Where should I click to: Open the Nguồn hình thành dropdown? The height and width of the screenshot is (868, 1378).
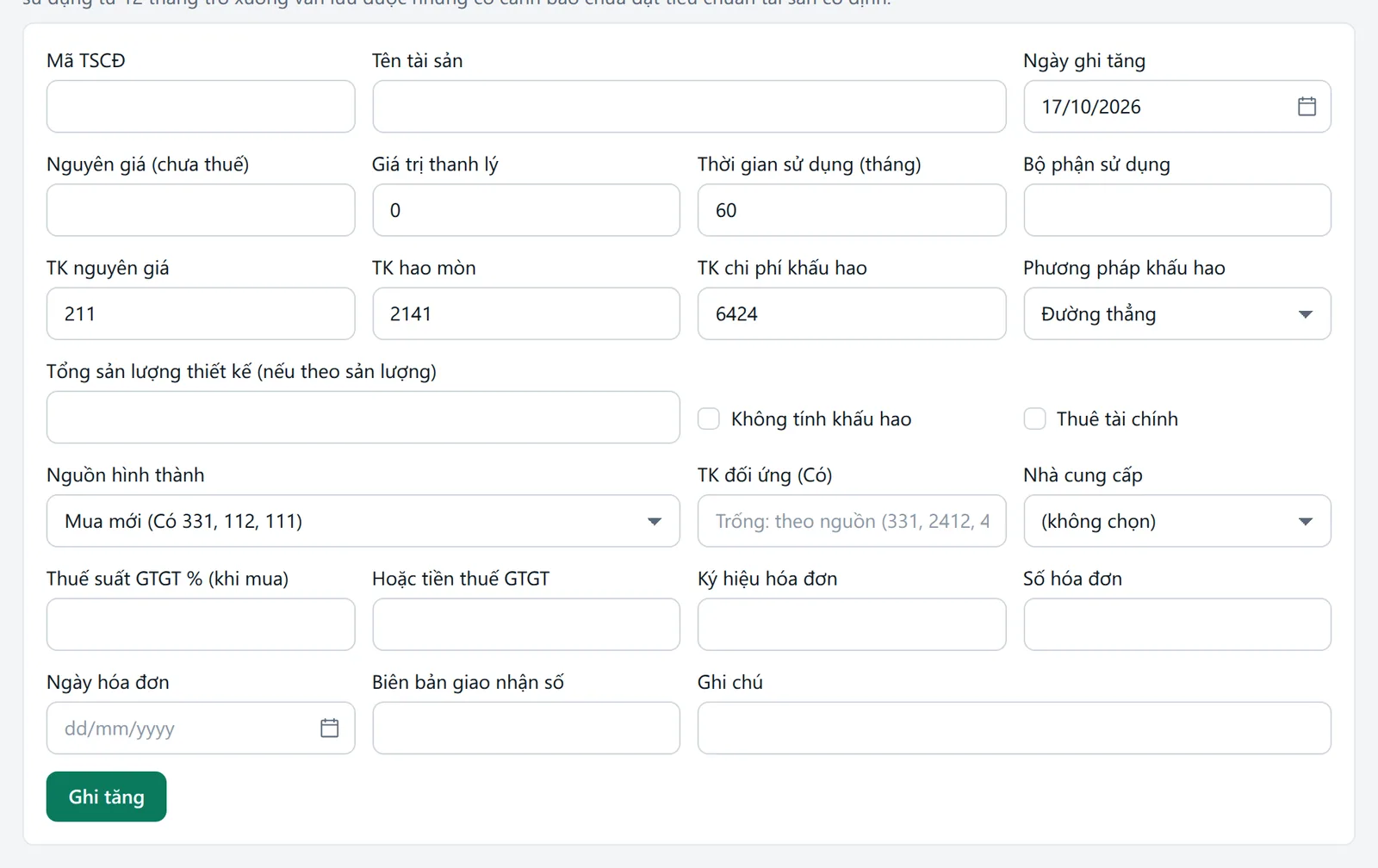click(363, 521)
